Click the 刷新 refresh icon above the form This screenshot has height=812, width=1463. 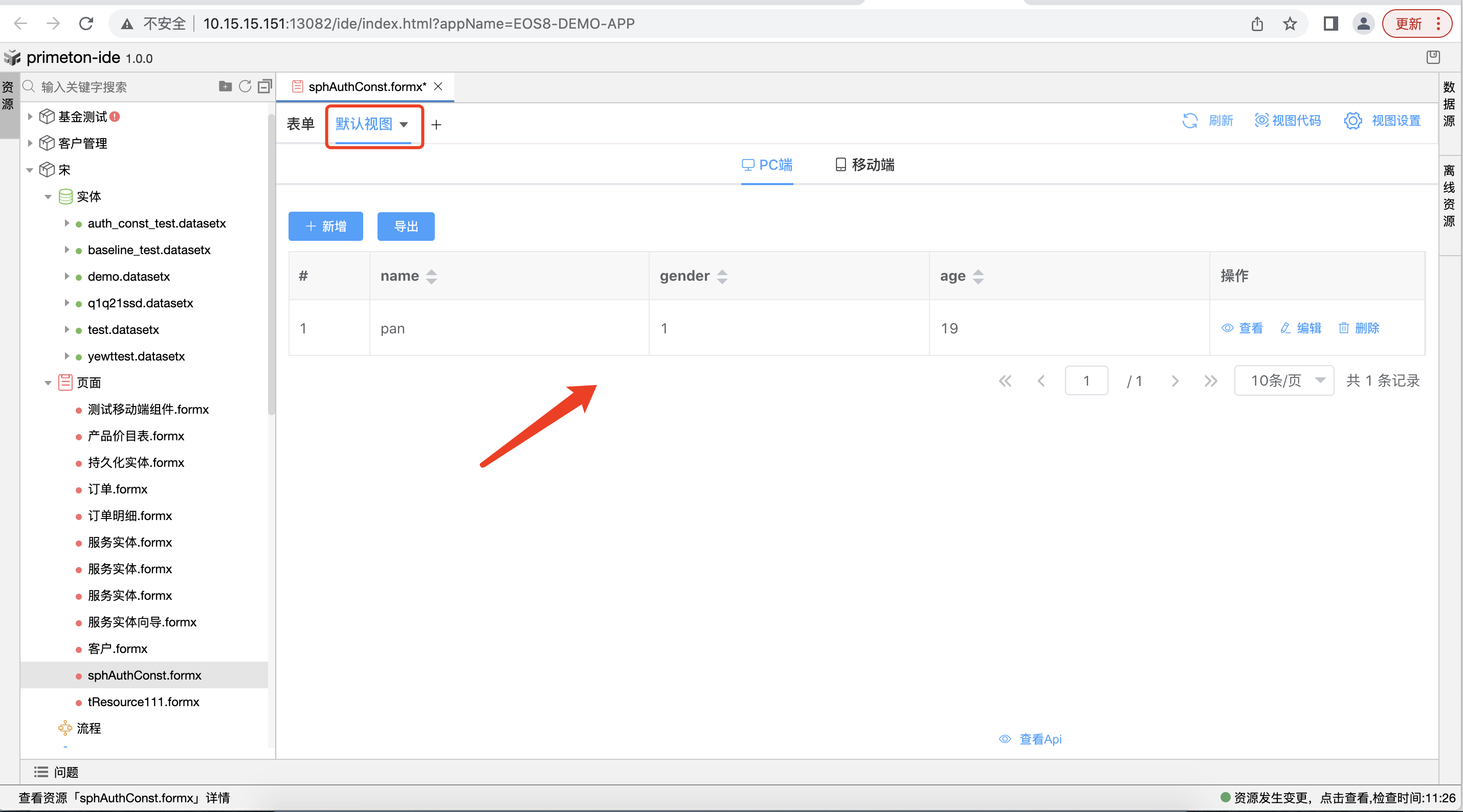click(x=1190, y=121)
